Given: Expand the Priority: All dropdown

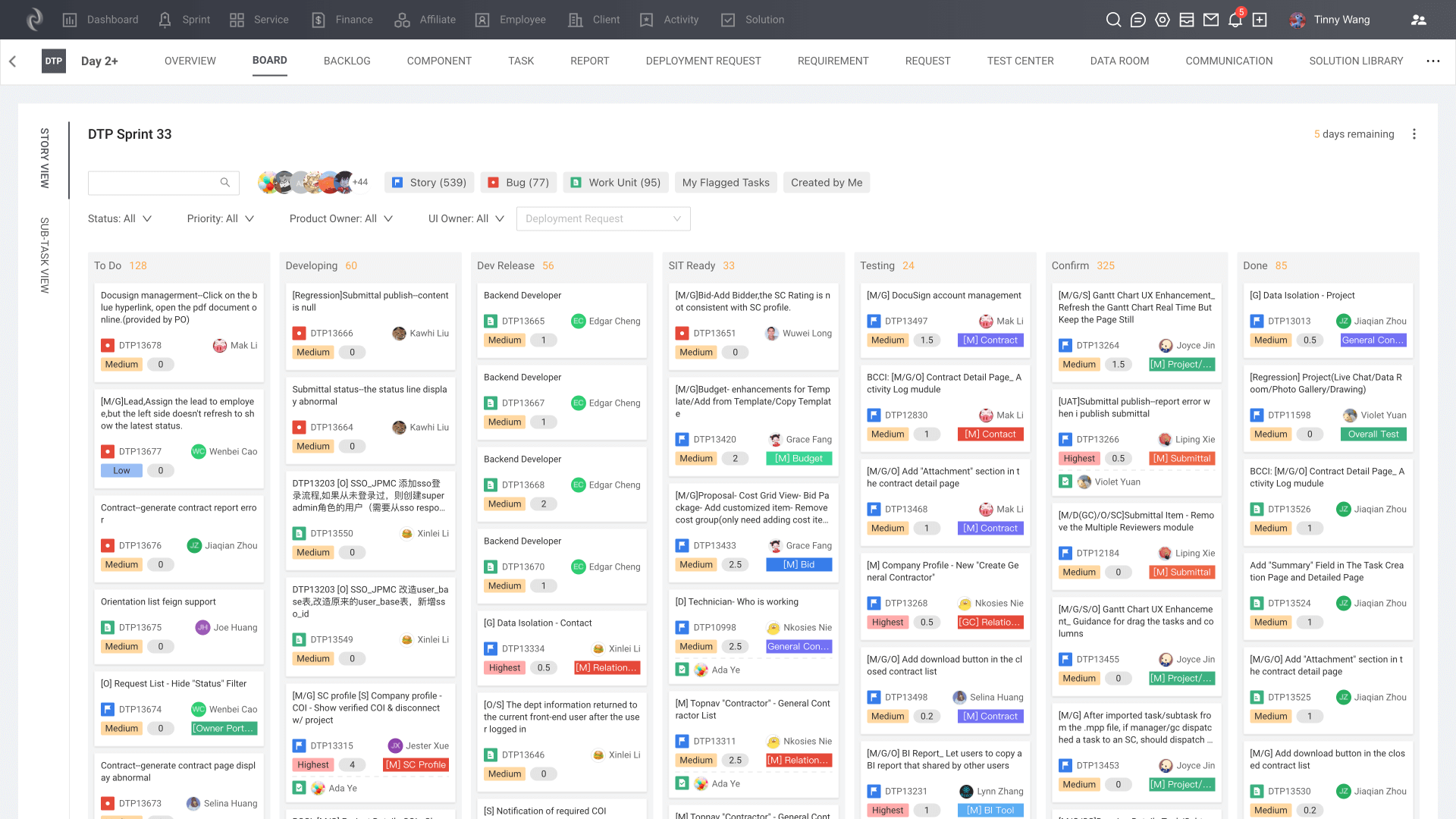Looking at the screenshot, I should 220,218.
